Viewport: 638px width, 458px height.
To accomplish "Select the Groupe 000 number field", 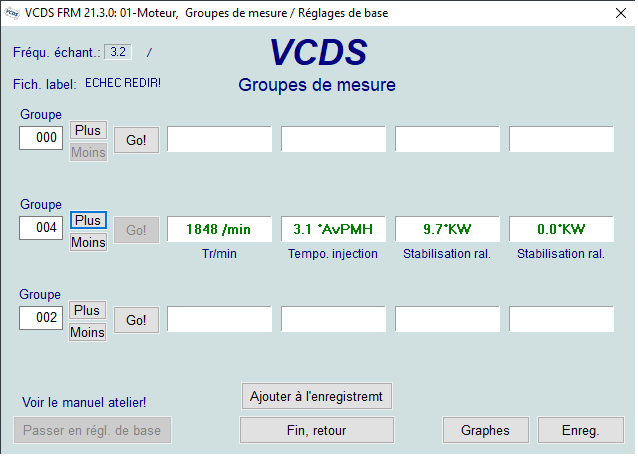I will pyautogui.click(x=41, y=137).
